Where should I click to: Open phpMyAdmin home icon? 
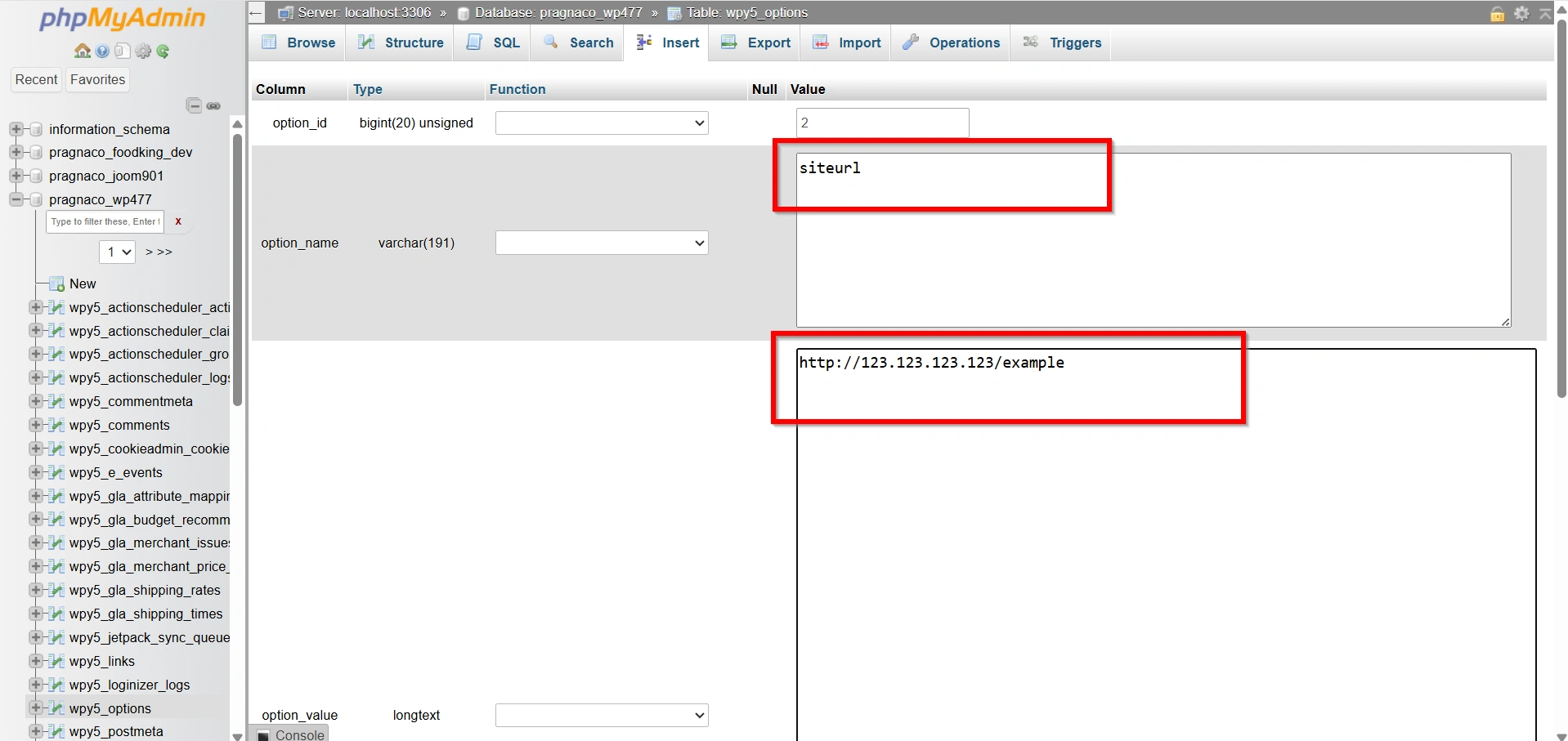(x=83, y=51)
